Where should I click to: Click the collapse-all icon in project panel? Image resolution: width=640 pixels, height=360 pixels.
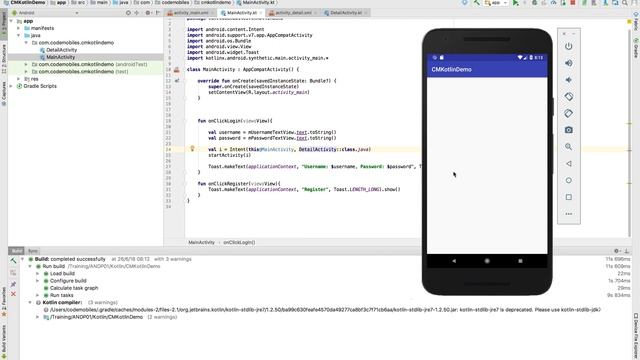point(137,13)
